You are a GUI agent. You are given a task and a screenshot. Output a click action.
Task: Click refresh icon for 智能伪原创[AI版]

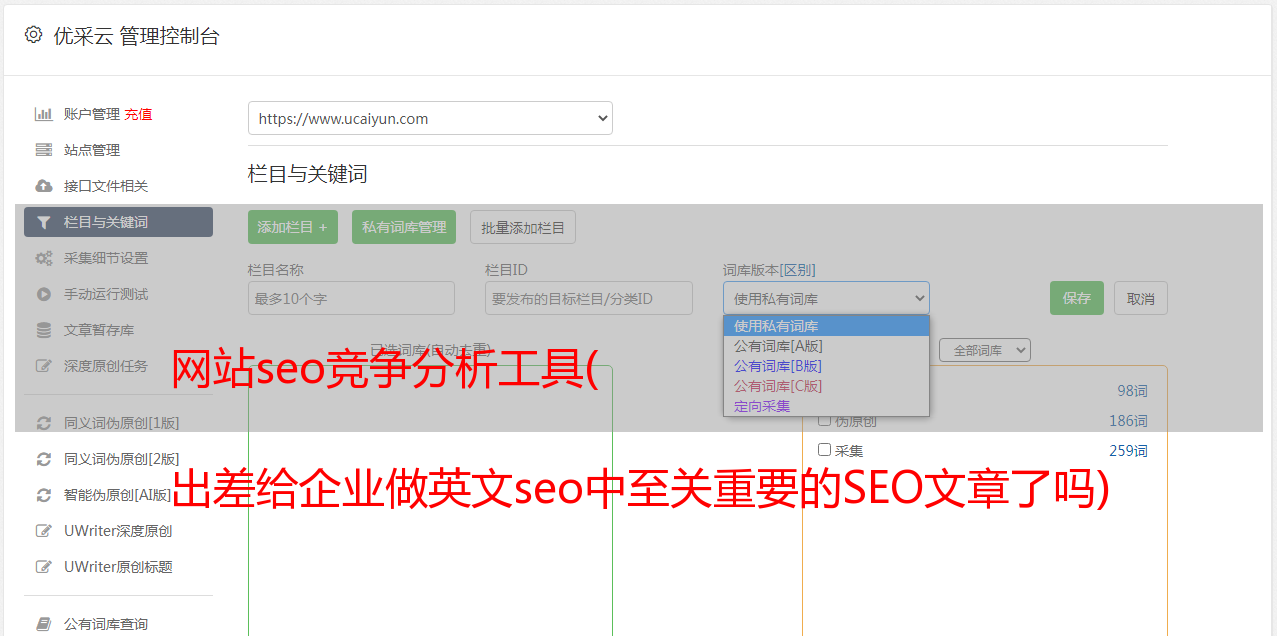(43, 495)
